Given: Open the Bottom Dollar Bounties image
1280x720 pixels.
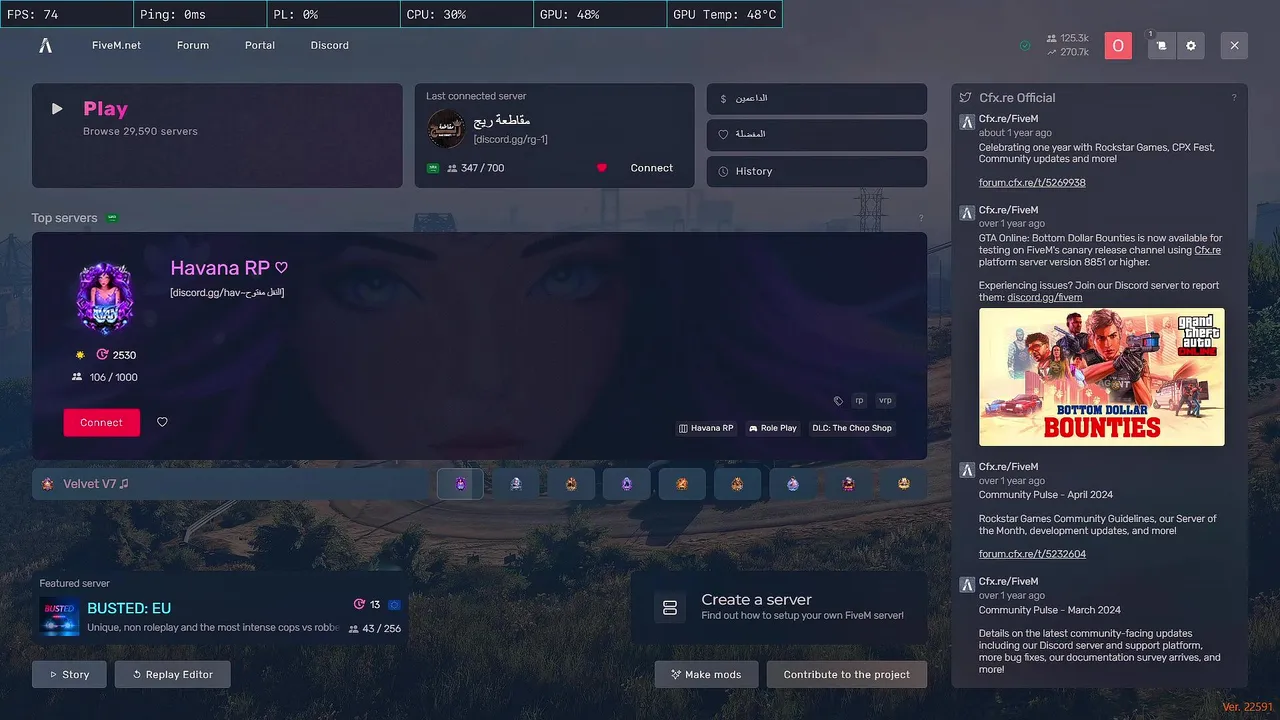Looking at the screenshot, I should [x=1101, y=377].
